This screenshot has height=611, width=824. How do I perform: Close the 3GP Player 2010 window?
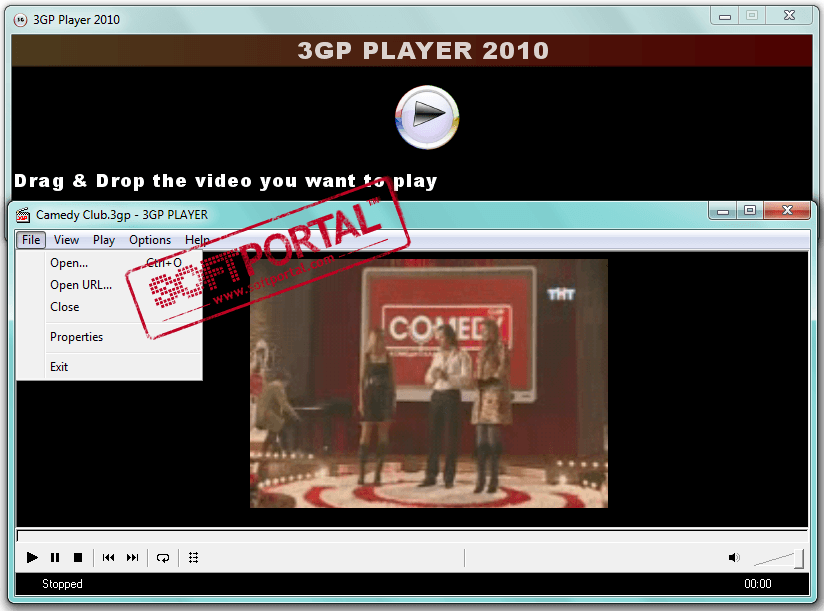click(789, 16)
